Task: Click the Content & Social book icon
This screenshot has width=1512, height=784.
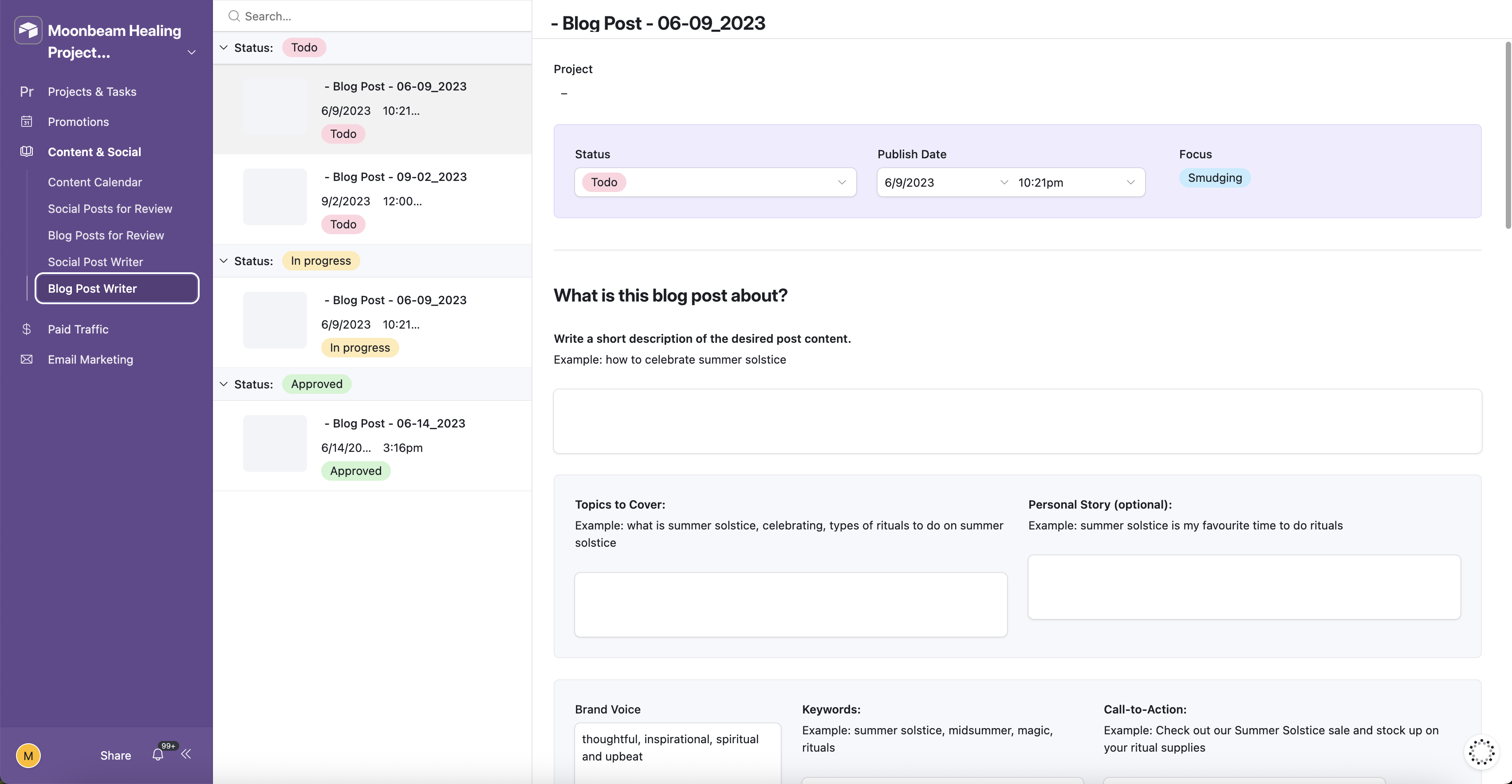Action: [x=27, y=151]
